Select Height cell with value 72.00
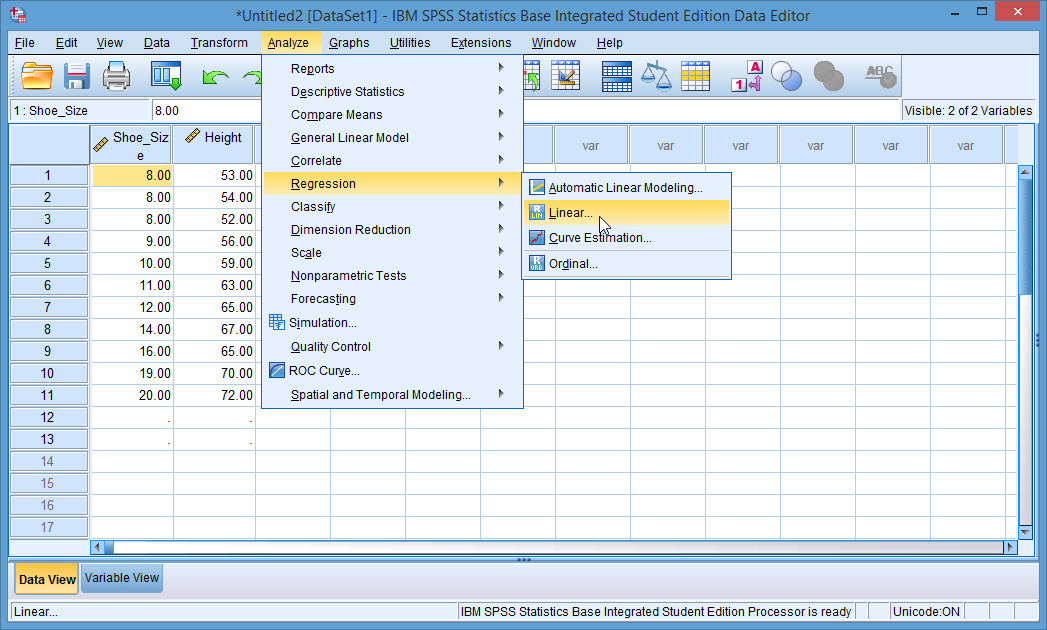The image size is (1047, 630). (214, 395)
